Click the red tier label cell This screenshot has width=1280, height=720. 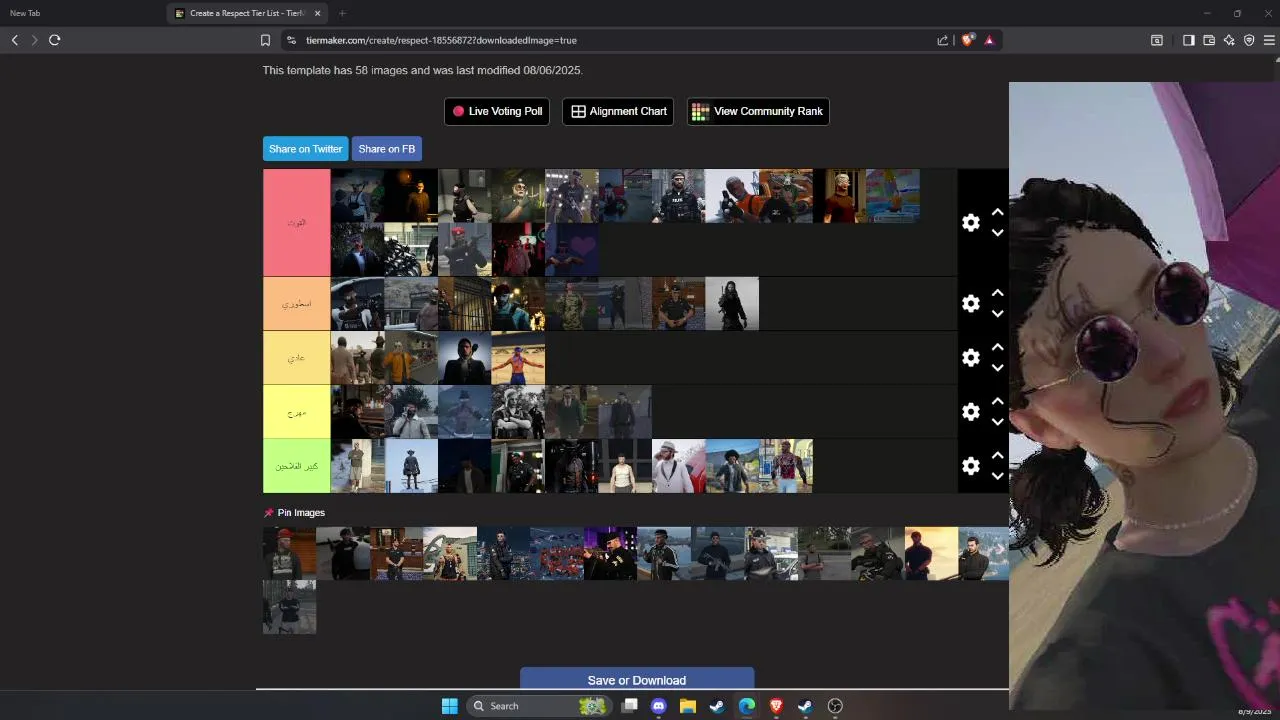tap(296, 222)
